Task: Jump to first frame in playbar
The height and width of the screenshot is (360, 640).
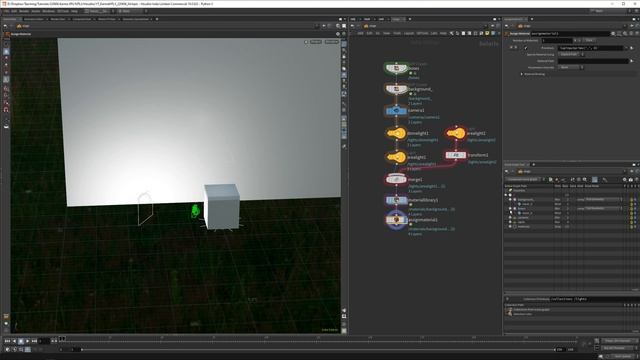Action: [x=7, y=340]
